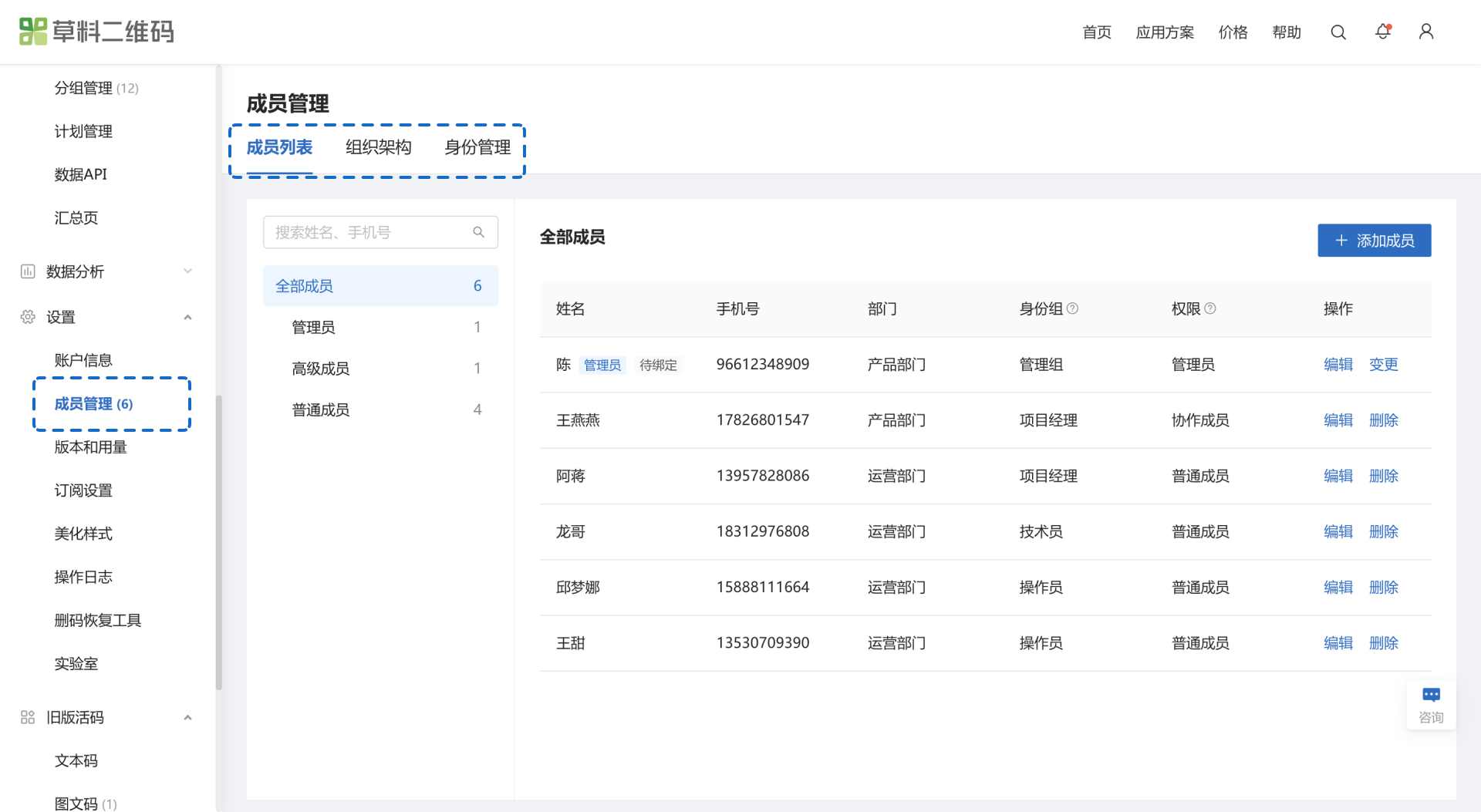Click the help icon beside 权限
This screenshot has width=1481, height=812.
(1210, 308)
